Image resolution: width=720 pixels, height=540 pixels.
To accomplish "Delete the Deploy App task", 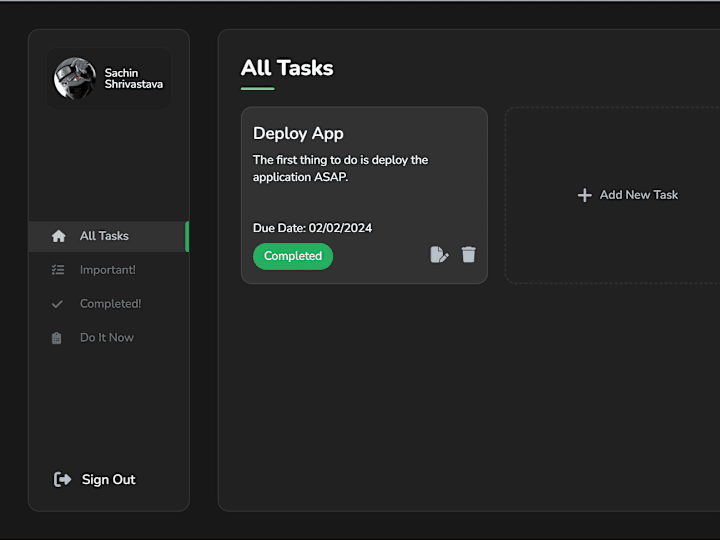I will (x=468, y=254).
